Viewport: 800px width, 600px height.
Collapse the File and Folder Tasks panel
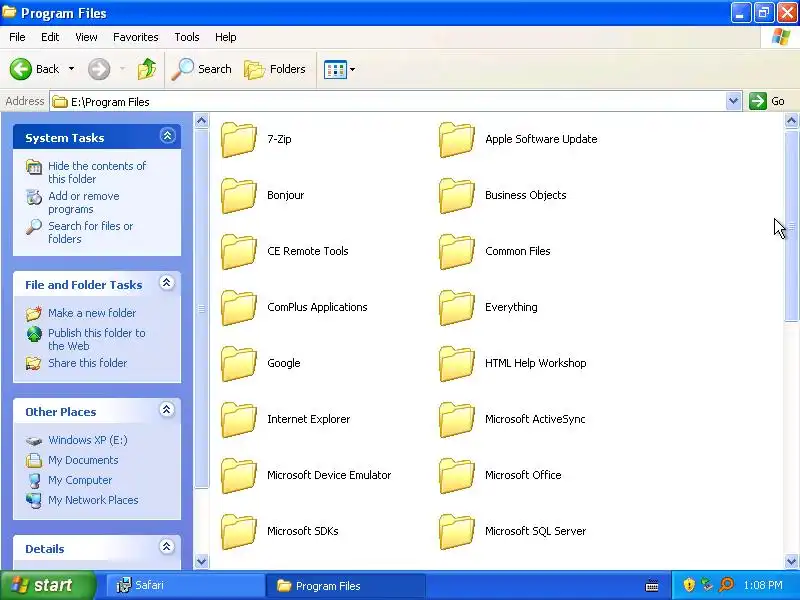coord(167,283)
